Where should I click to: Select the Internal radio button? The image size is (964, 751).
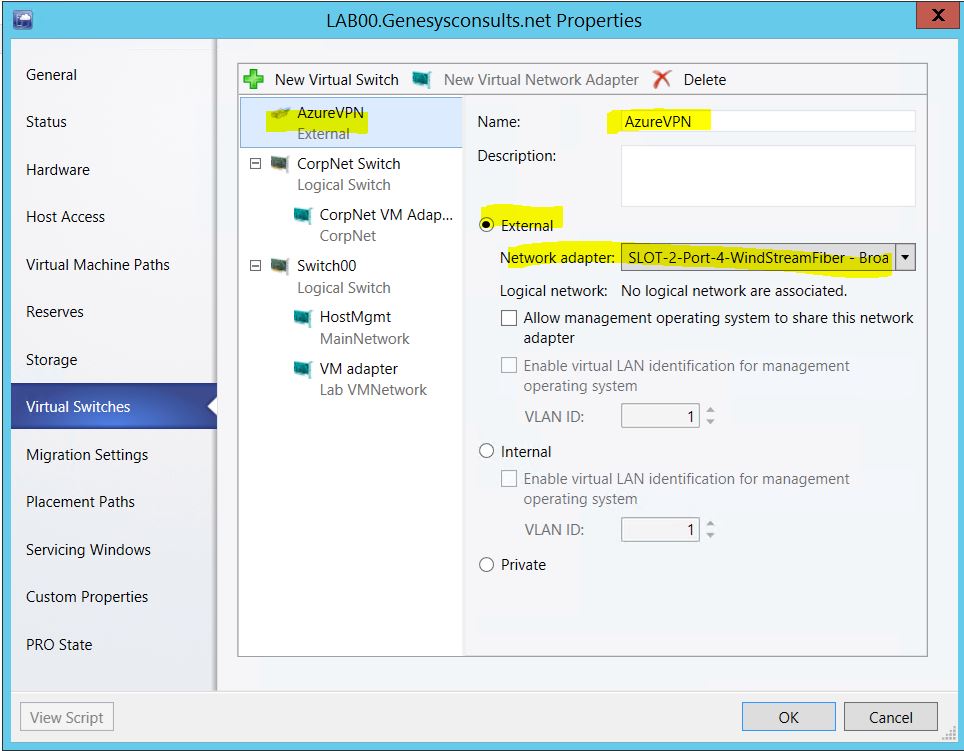click(x=487, y=451)
